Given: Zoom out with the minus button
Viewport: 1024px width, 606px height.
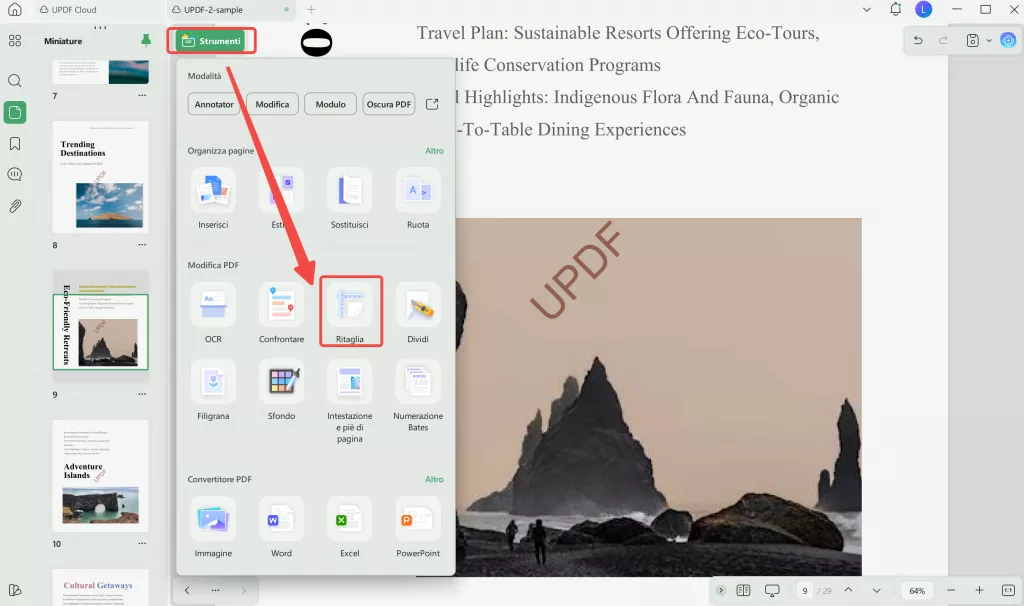Looking at the screenshot, I should pyautogui.click(x=951, y=590).
